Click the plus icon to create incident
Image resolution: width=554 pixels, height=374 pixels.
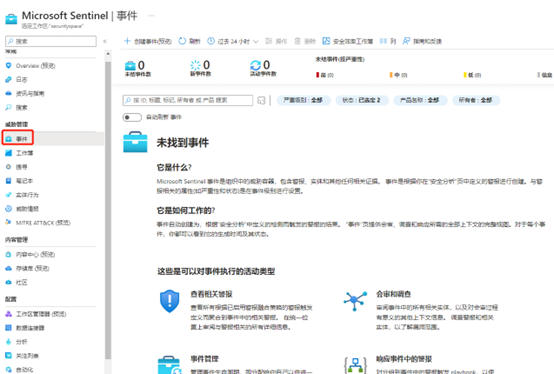[128, 41]
